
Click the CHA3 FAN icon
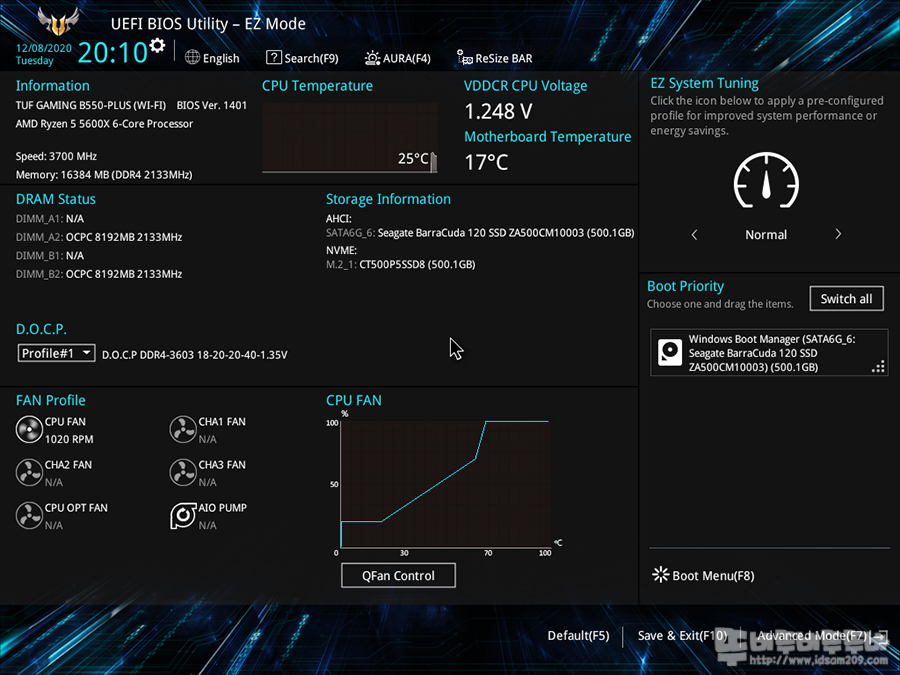(x=183, y=472)
